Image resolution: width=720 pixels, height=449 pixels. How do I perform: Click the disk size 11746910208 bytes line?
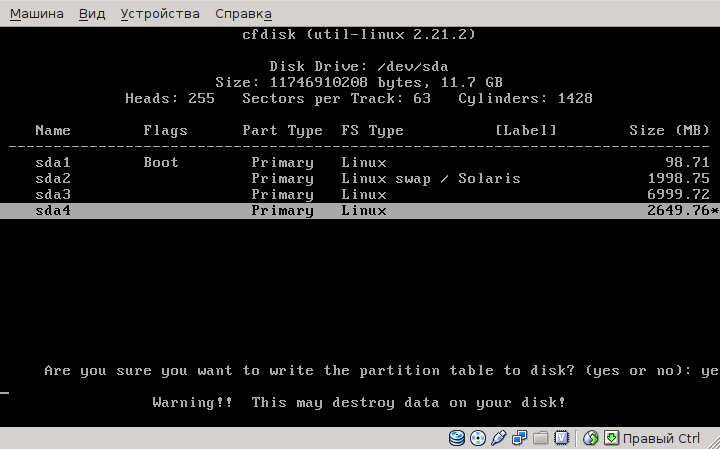point(359,83)
